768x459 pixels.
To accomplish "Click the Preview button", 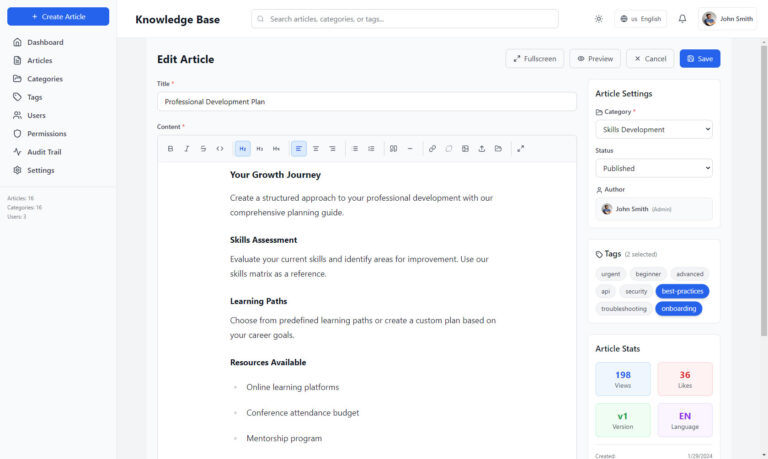I will [595, 59].
